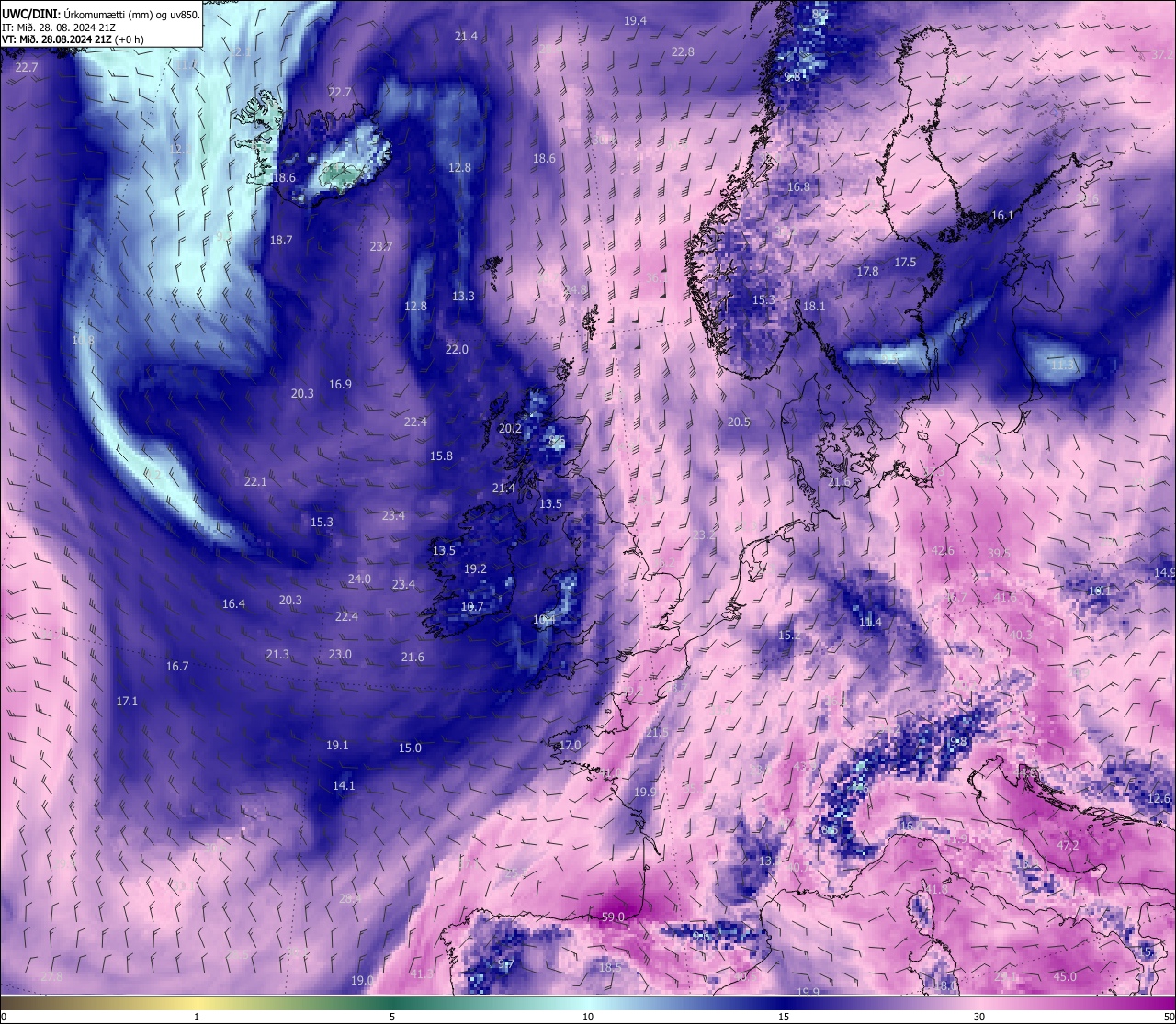The image size is (1176, 1024).
Task: Click the 16.8 value over Scandinavia
Action: pyautogui.click(x=799, y=186)
